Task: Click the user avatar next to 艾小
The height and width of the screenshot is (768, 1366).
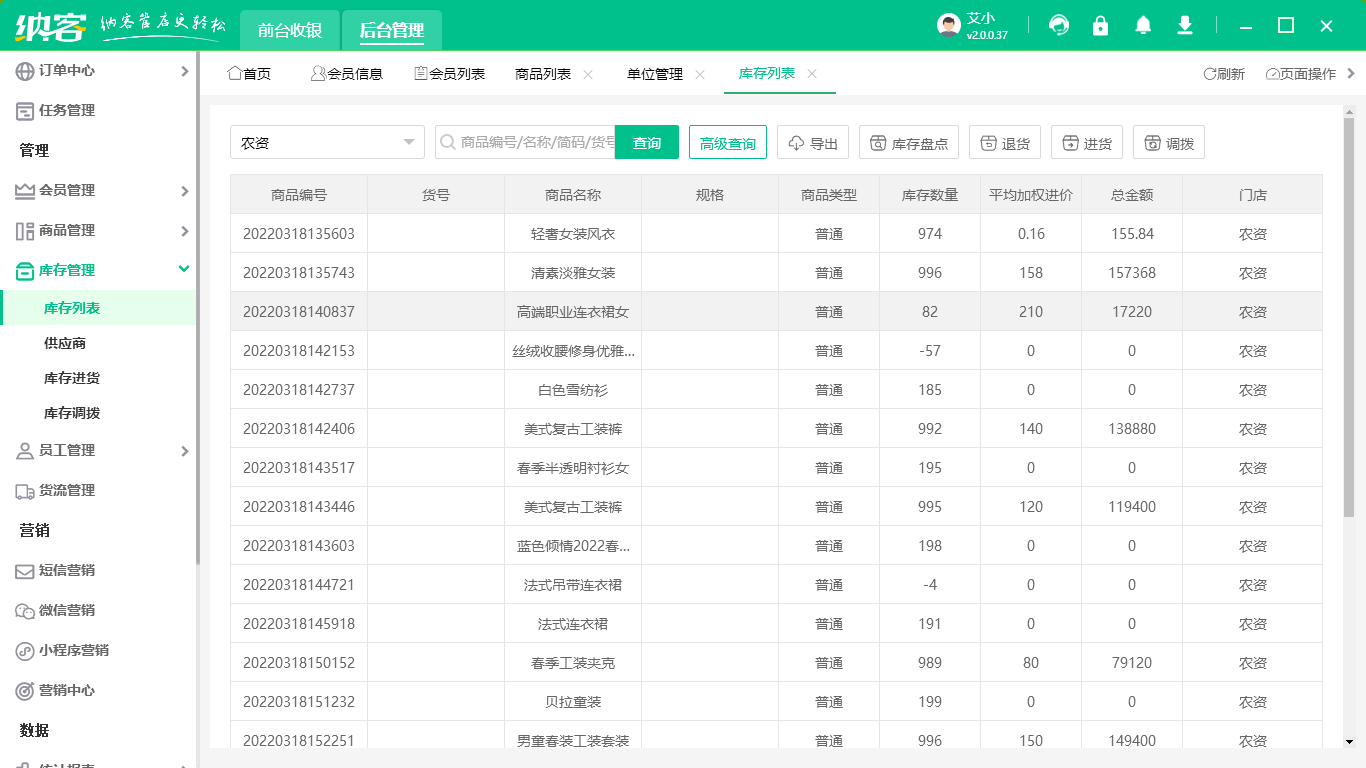Action: click(949, 26)
